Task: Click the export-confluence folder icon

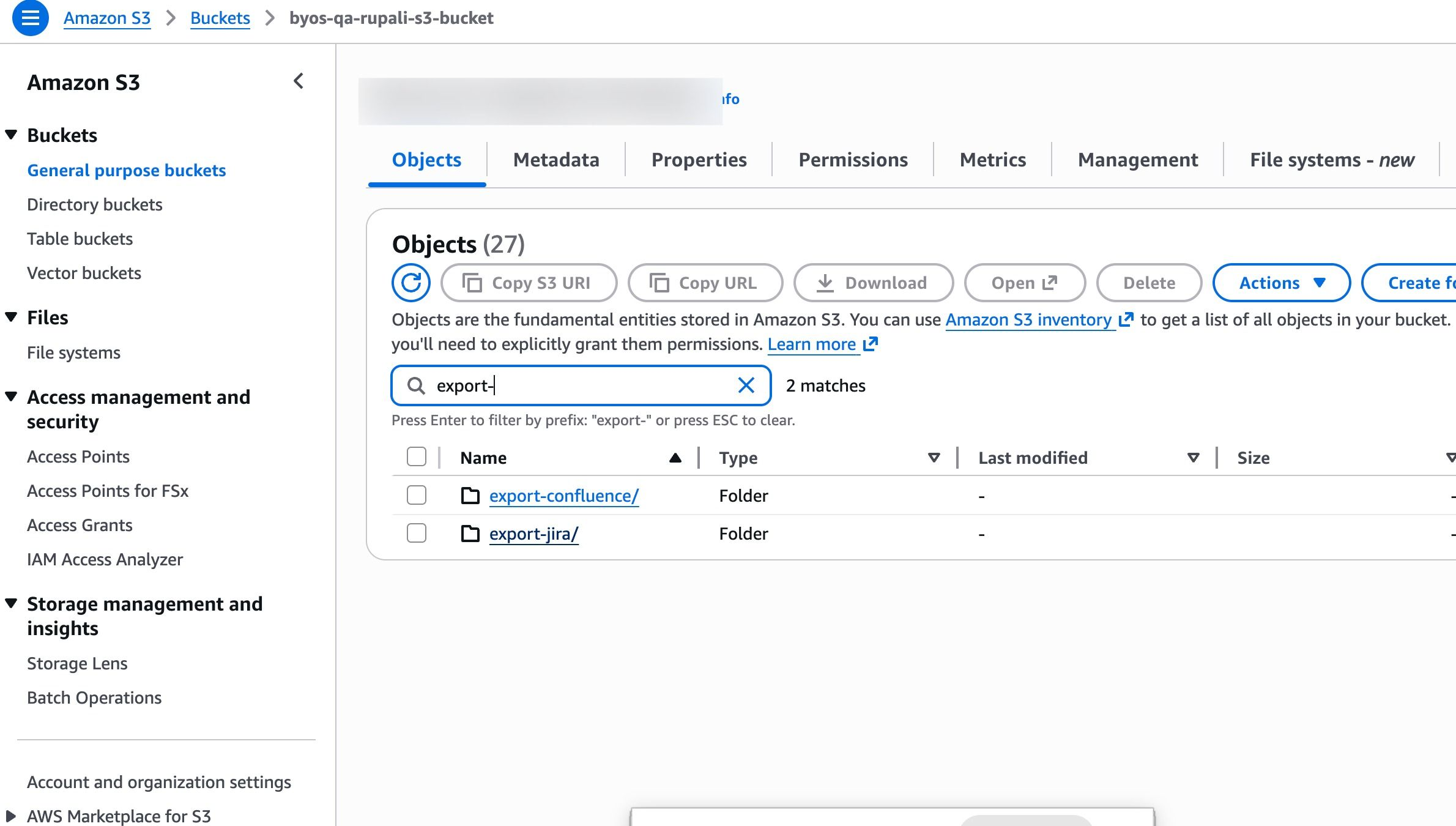Action: click(x=470, y=496)
